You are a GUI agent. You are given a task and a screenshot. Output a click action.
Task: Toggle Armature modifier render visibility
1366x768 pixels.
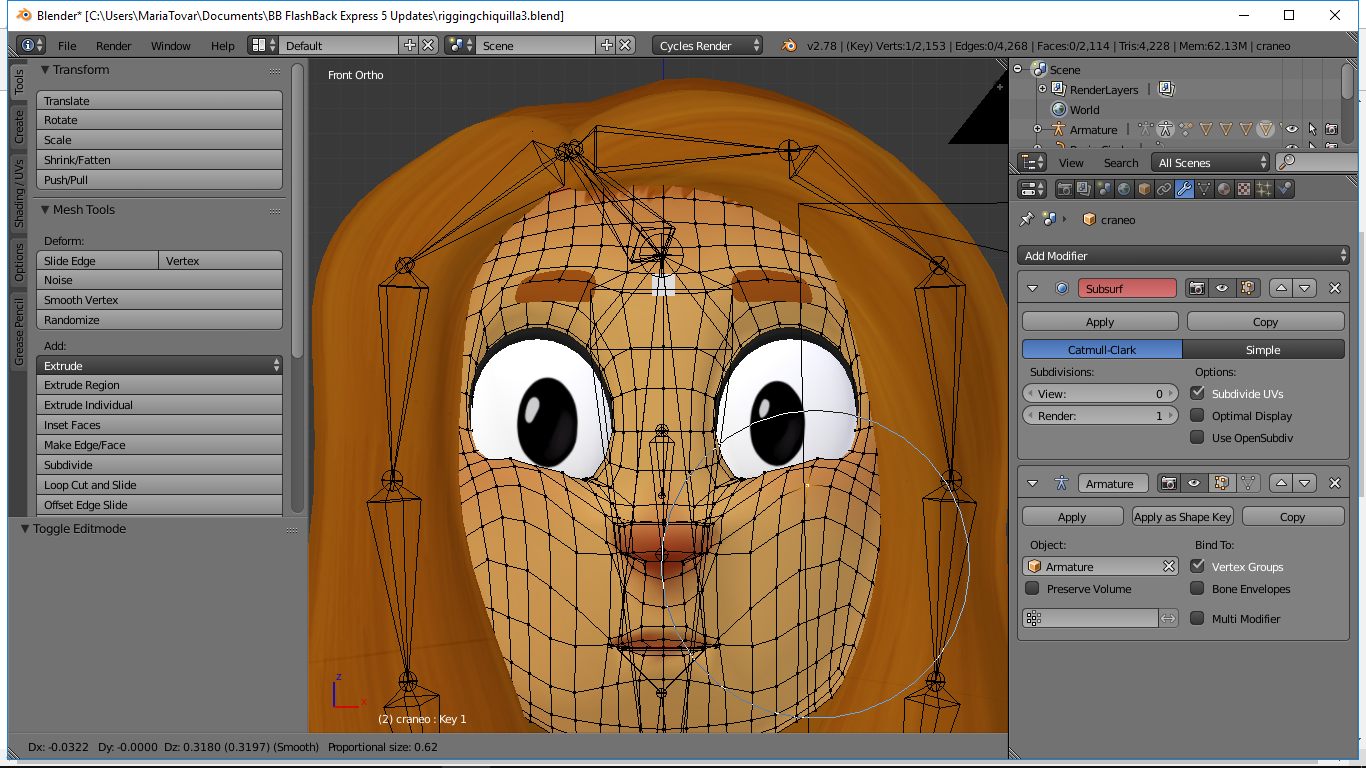[1169, 483]
